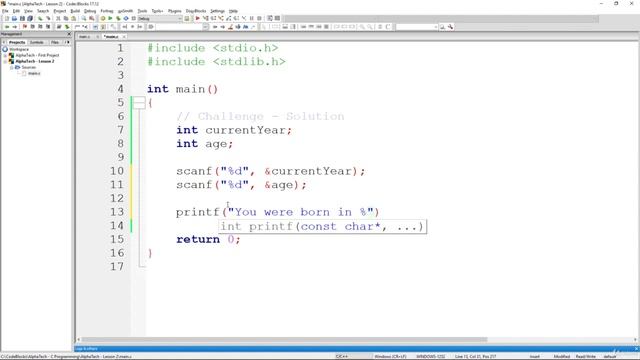Click the 'return' keyword on line 15
The height and width of the screenshot is (360, 640).
[x=198, y=239]
